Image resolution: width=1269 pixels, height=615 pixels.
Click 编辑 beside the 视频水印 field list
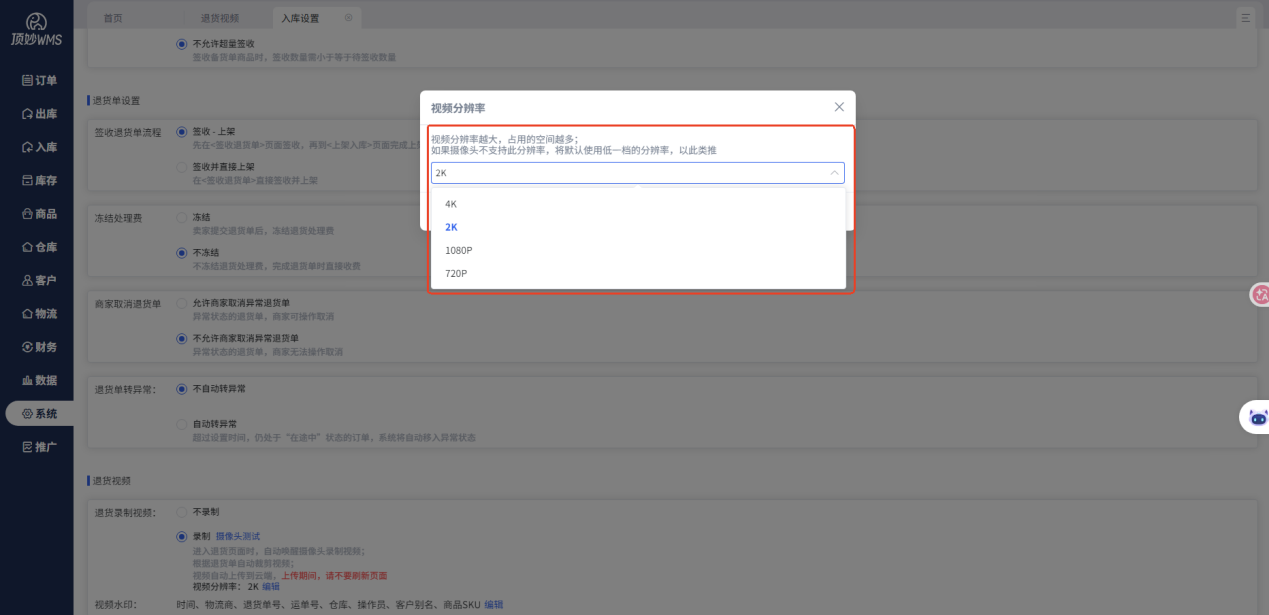(494, 605)
